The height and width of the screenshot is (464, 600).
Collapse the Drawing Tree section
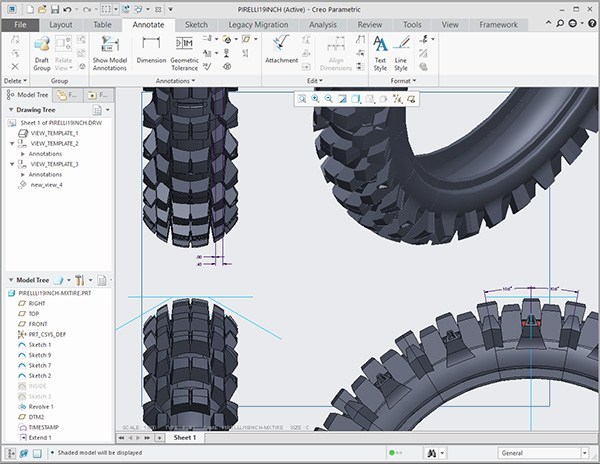(x=10, y=109)
